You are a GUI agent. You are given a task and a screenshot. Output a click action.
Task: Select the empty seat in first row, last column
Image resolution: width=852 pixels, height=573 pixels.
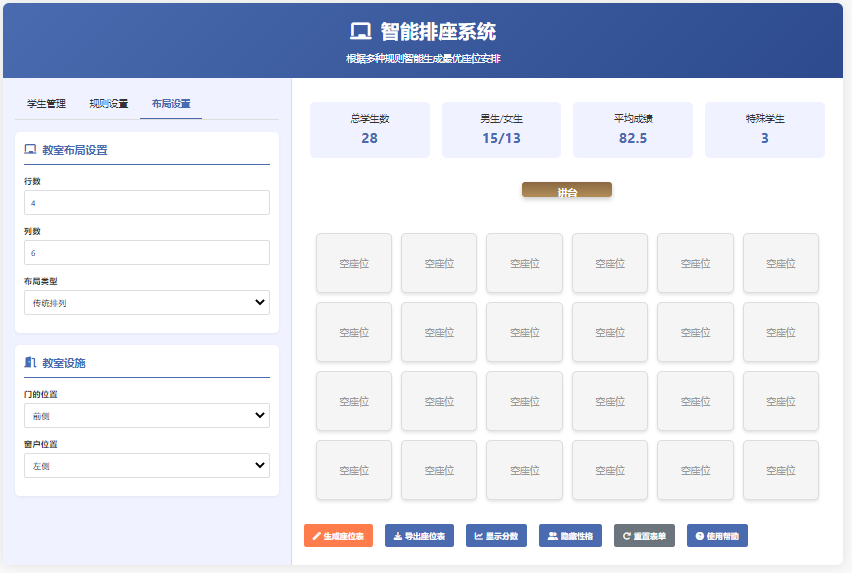pyautogui.click(x=781, y=263)
